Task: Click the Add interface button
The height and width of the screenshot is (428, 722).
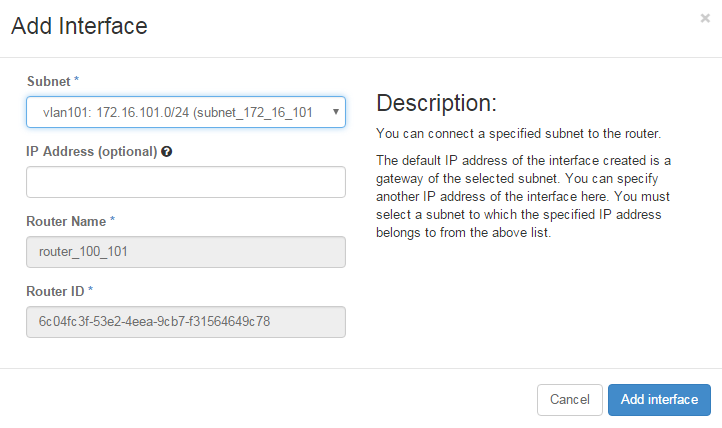Action: pos(659,399)
